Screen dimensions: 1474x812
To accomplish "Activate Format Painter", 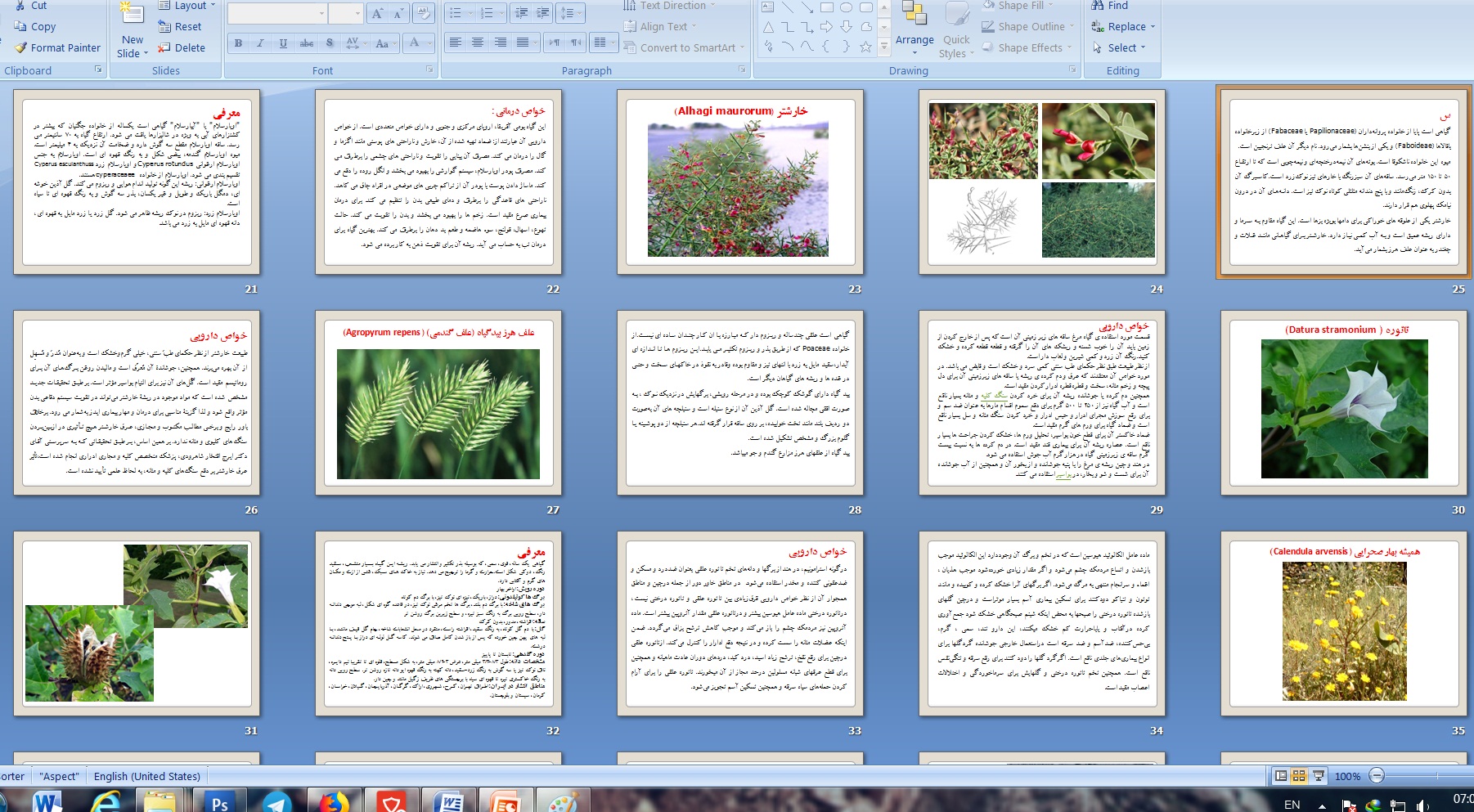I will point(56,48).
